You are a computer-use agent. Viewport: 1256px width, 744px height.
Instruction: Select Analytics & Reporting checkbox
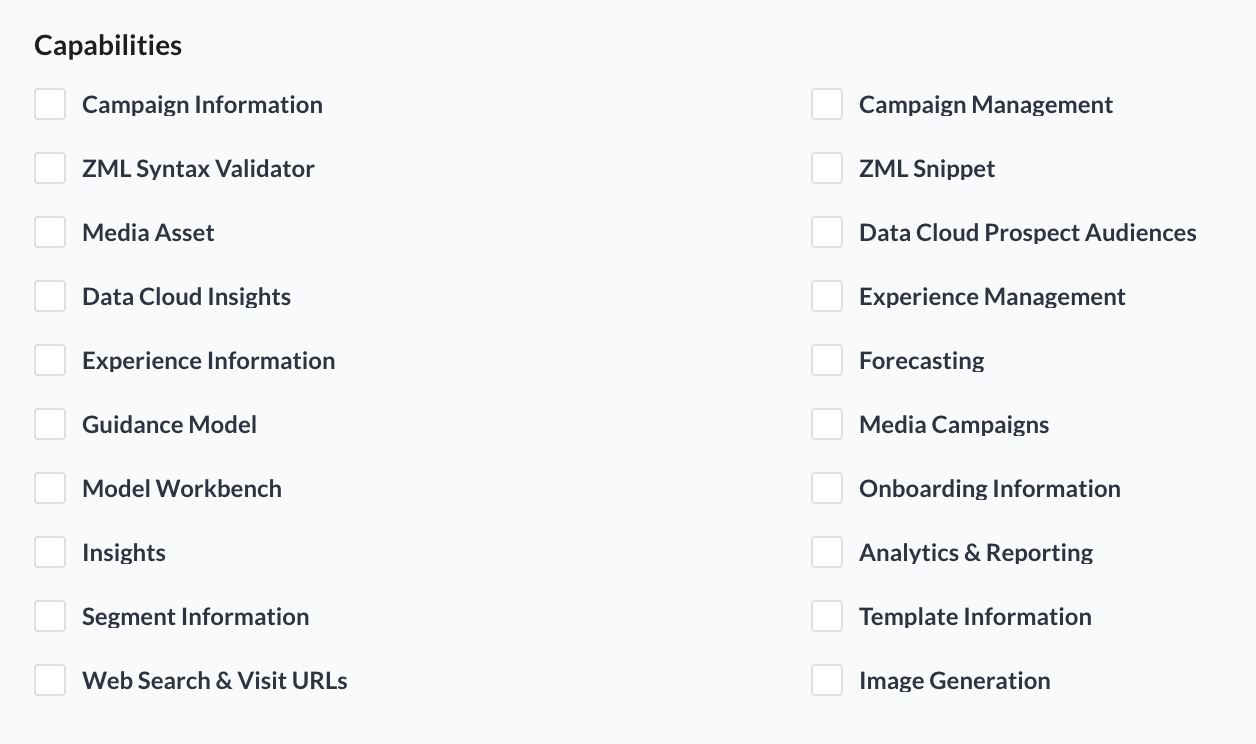point(827,552)
